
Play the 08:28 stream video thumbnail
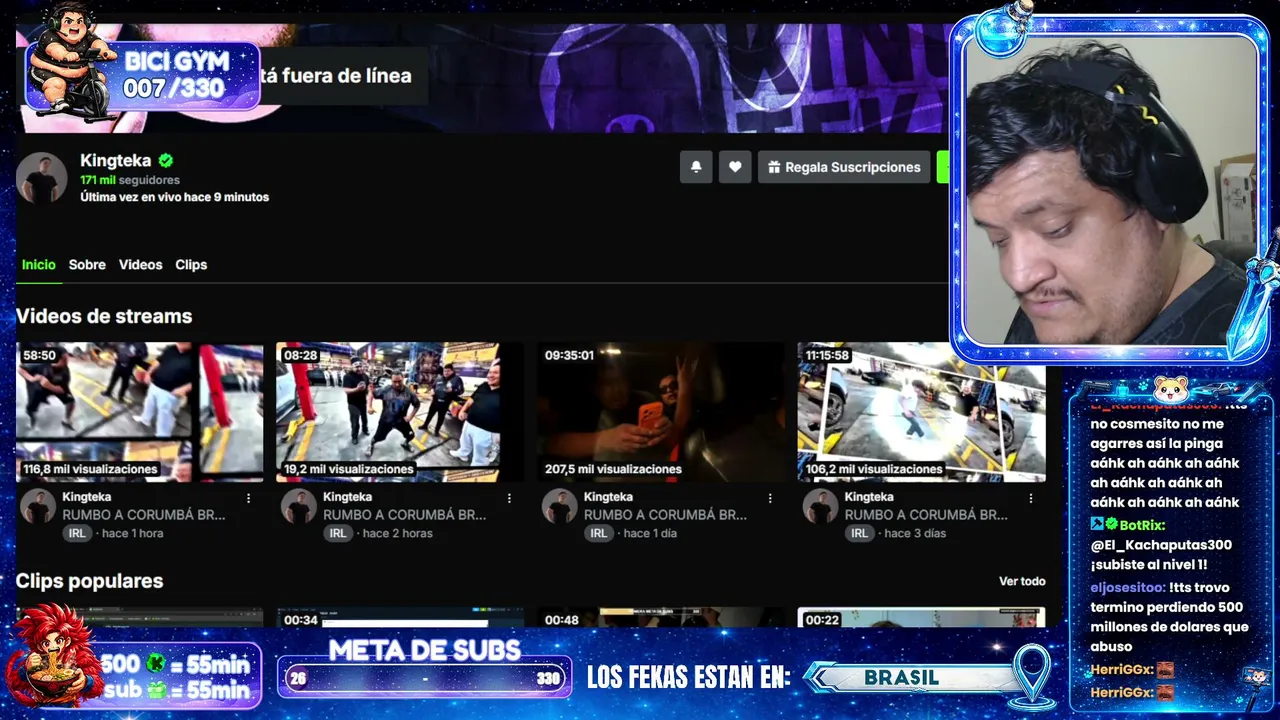(x=400, y=412)
